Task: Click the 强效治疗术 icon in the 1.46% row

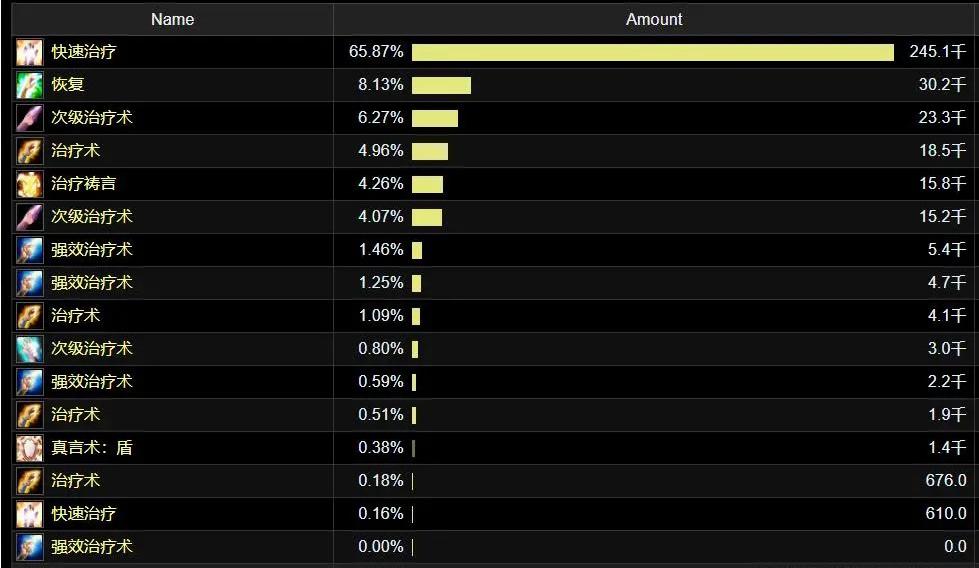Action: [30, 250]
